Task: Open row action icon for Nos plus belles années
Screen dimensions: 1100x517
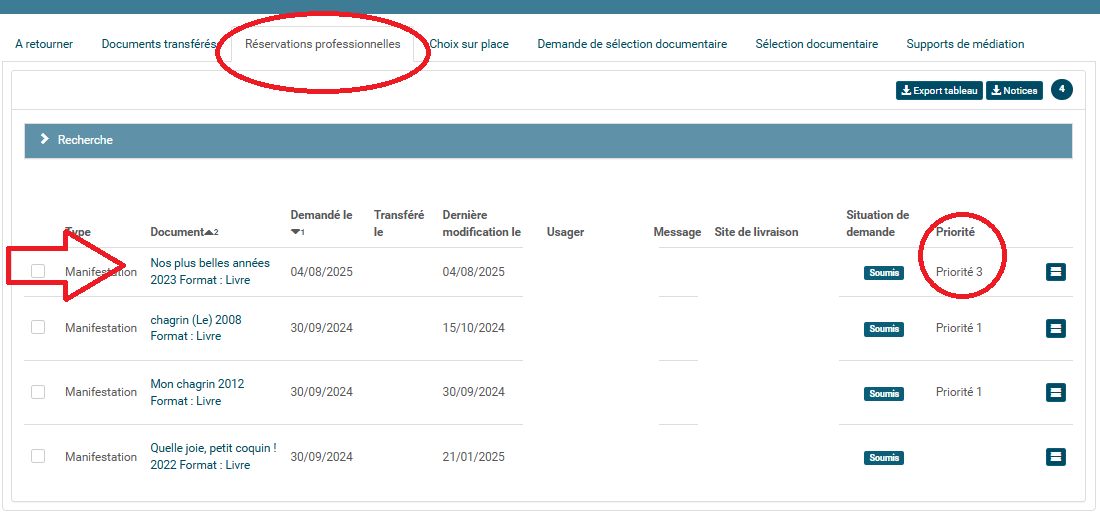Action: tap(1055, 272)
